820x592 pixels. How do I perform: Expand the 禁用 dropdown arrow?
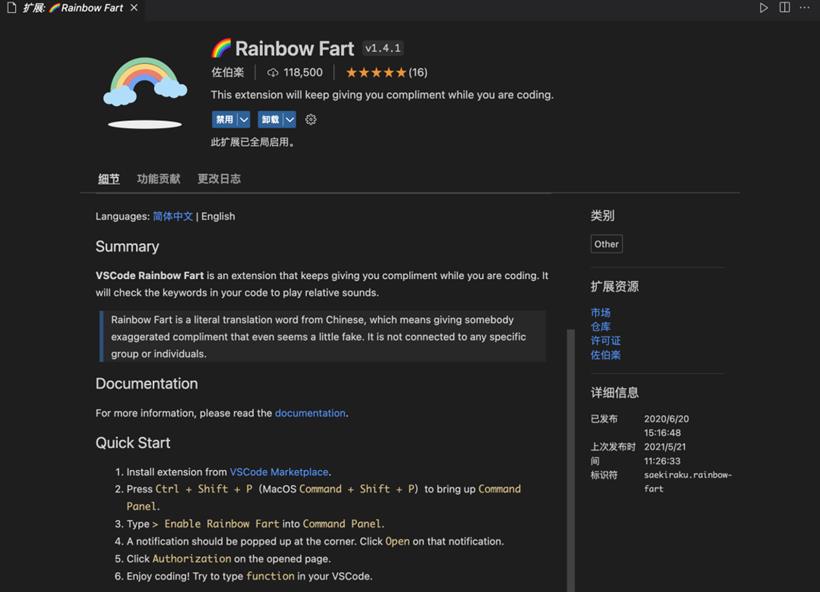[244, 120]
